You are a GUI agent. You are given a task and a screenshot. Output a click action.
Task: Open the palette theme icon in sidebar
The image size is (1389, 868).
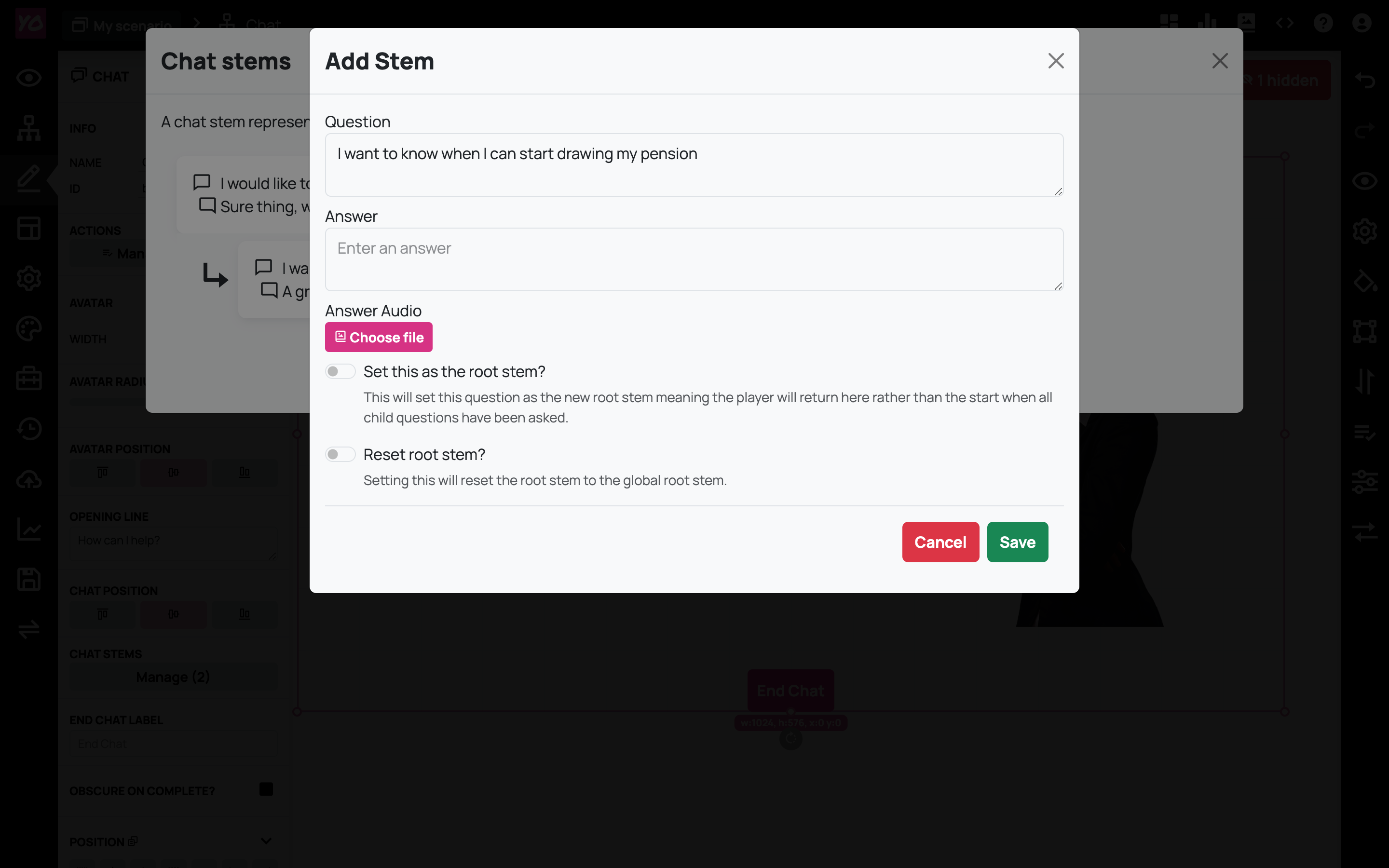point(29,329)
